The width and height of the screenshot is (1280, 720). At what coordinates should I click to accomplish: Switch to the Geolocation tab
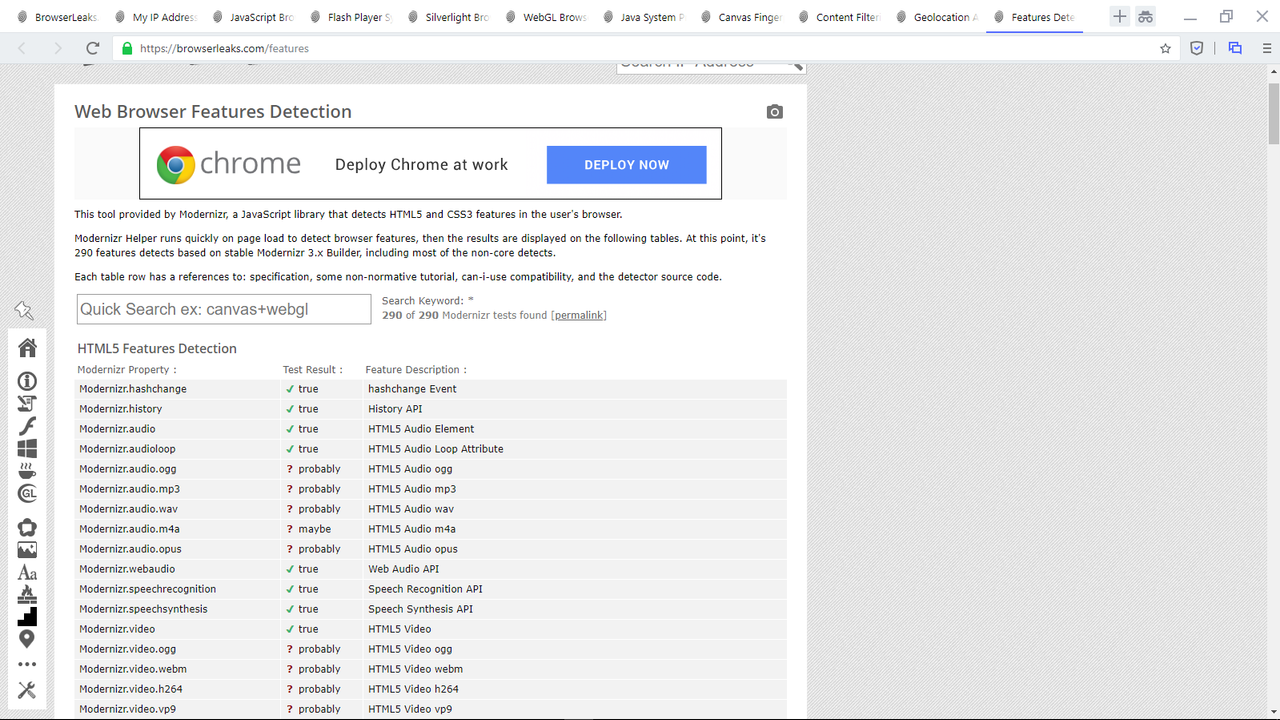pos(936,17)
